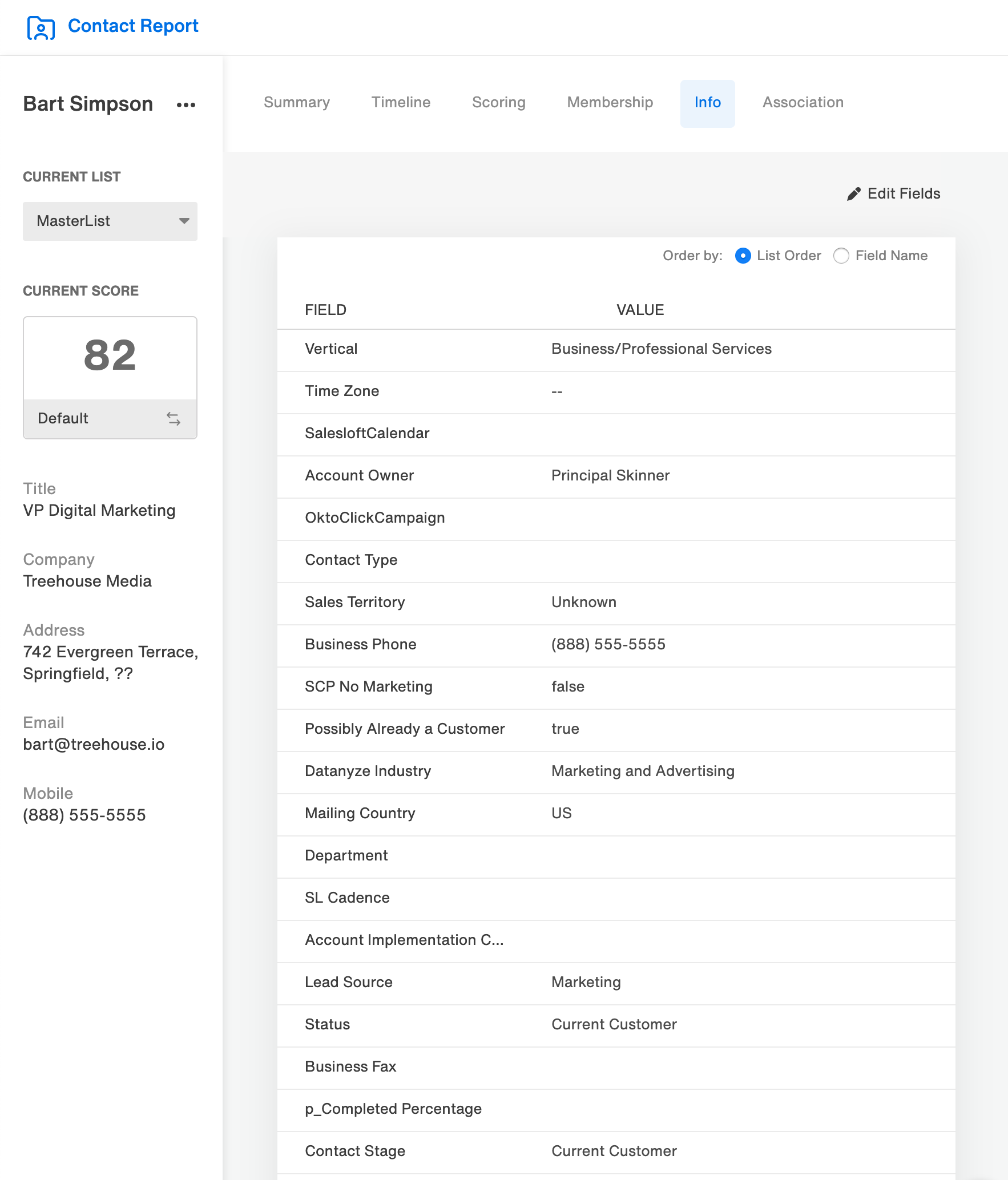Click the Datanyze Industry field name
This screenshot has height=1180, width=1008.
[368, 771]
